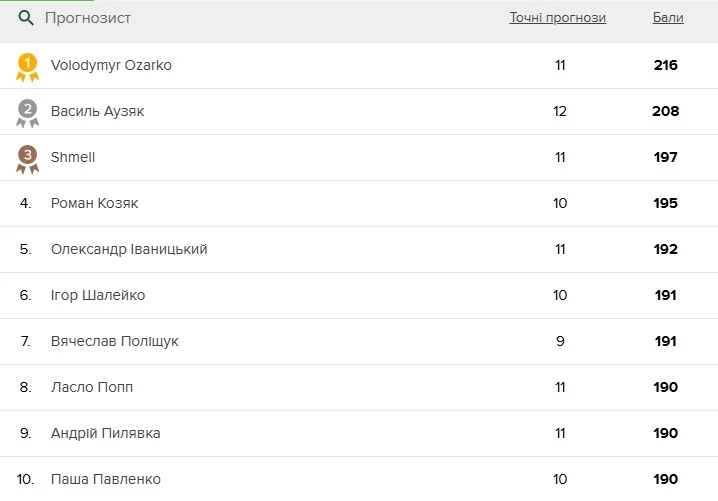Sort by the Точні прогнози column
This screenshot has height=501, width=718.
coord(557,18)
